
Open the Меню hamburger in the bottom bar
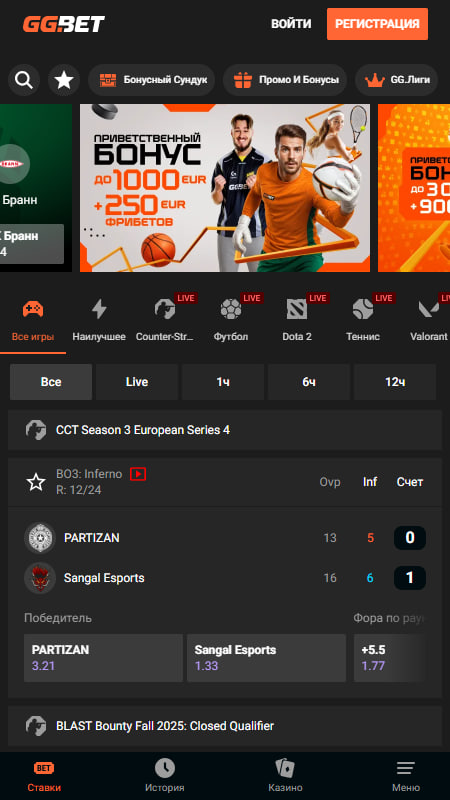click(406, 775)
